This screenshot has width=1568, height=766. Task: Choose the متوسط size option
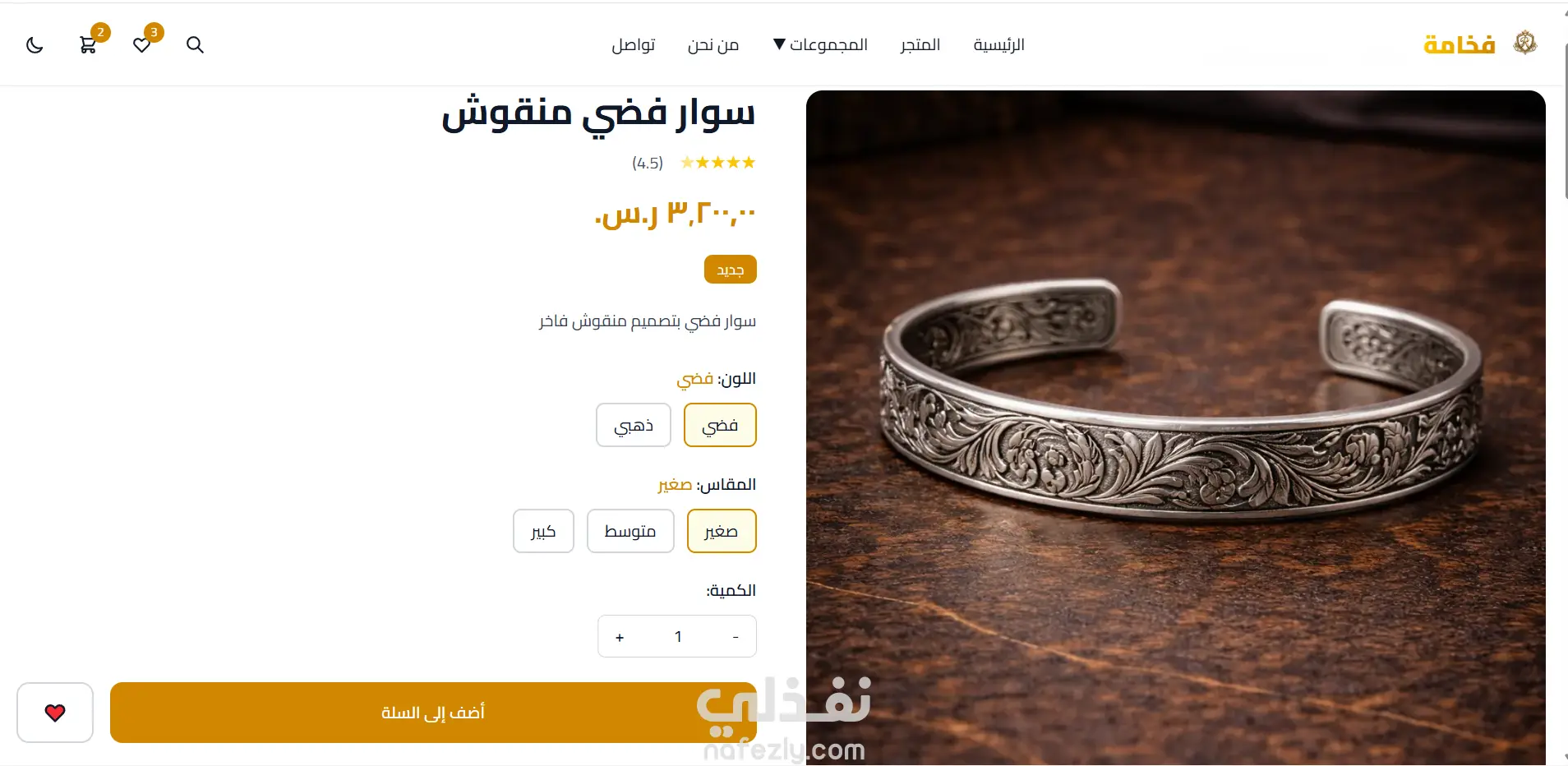tap(630, 531)
